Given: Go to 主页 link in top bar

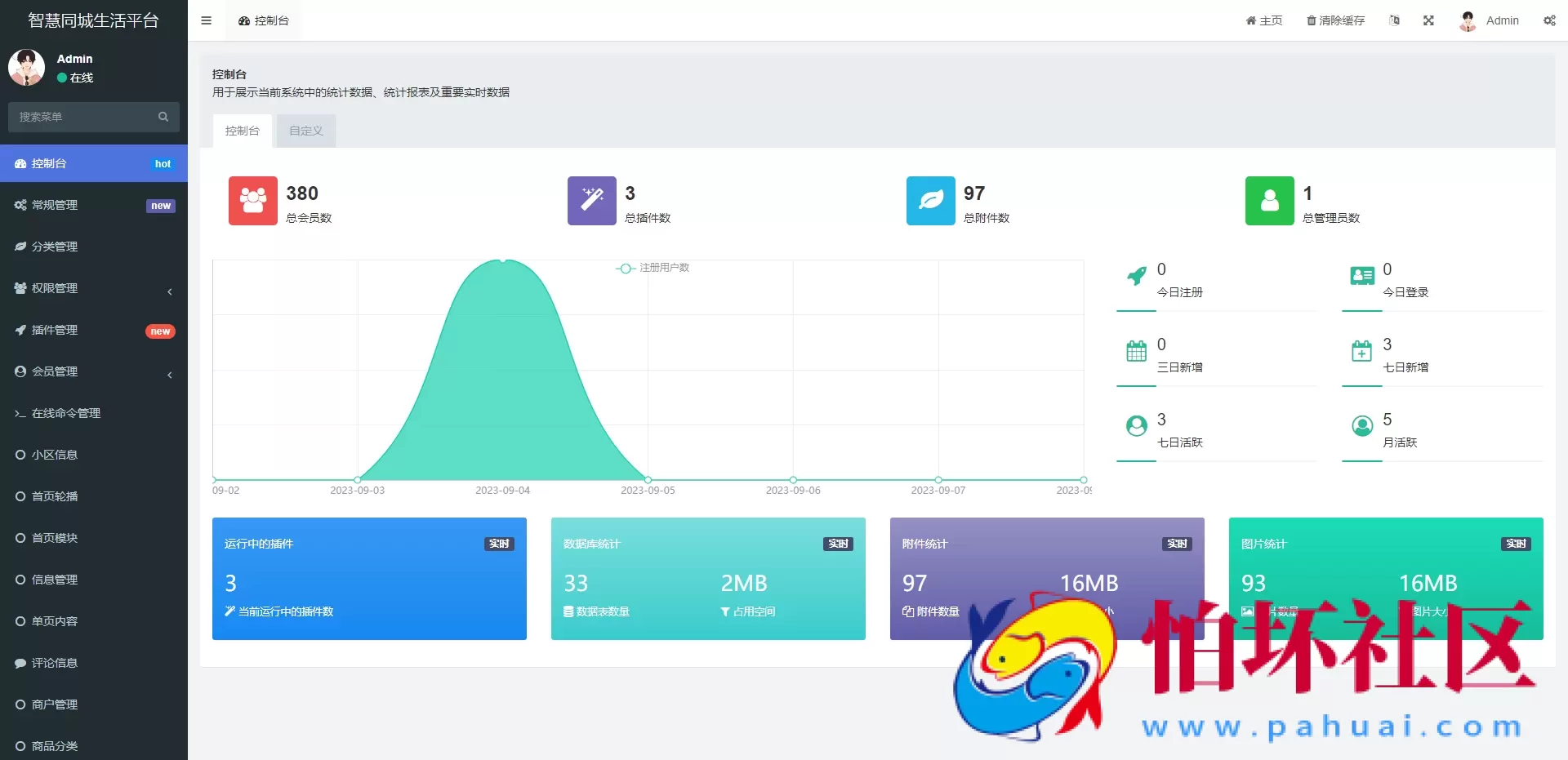Looking at the screenshot, I should tap(1263, 20).
